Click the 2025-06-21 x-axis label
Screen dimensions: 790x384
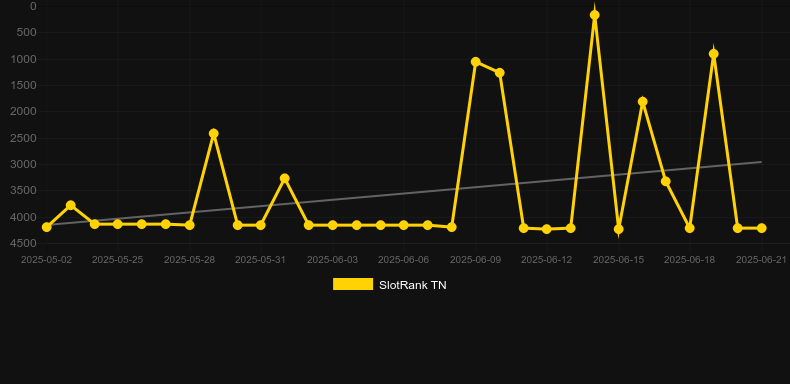coord(761,260)
